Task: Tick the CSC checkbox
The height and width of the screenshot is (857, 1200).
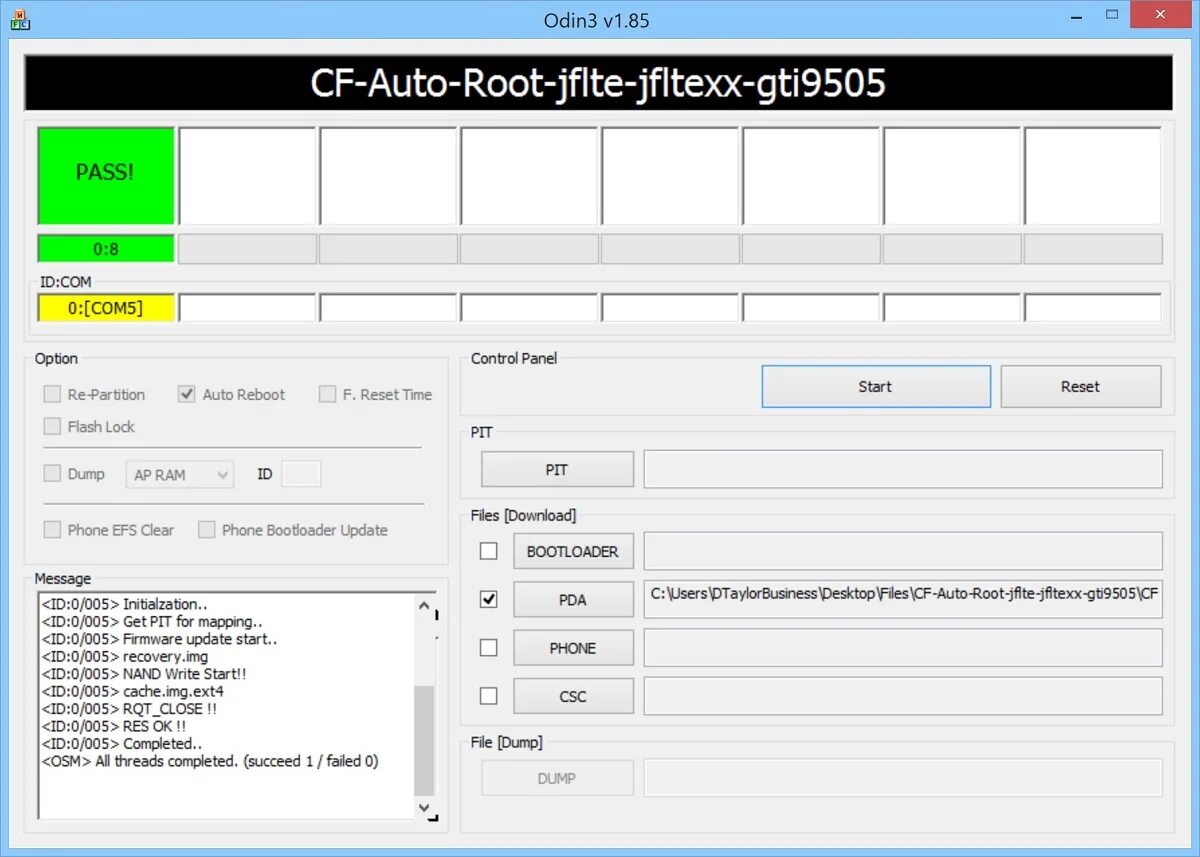Action: (x=488, y=696)
